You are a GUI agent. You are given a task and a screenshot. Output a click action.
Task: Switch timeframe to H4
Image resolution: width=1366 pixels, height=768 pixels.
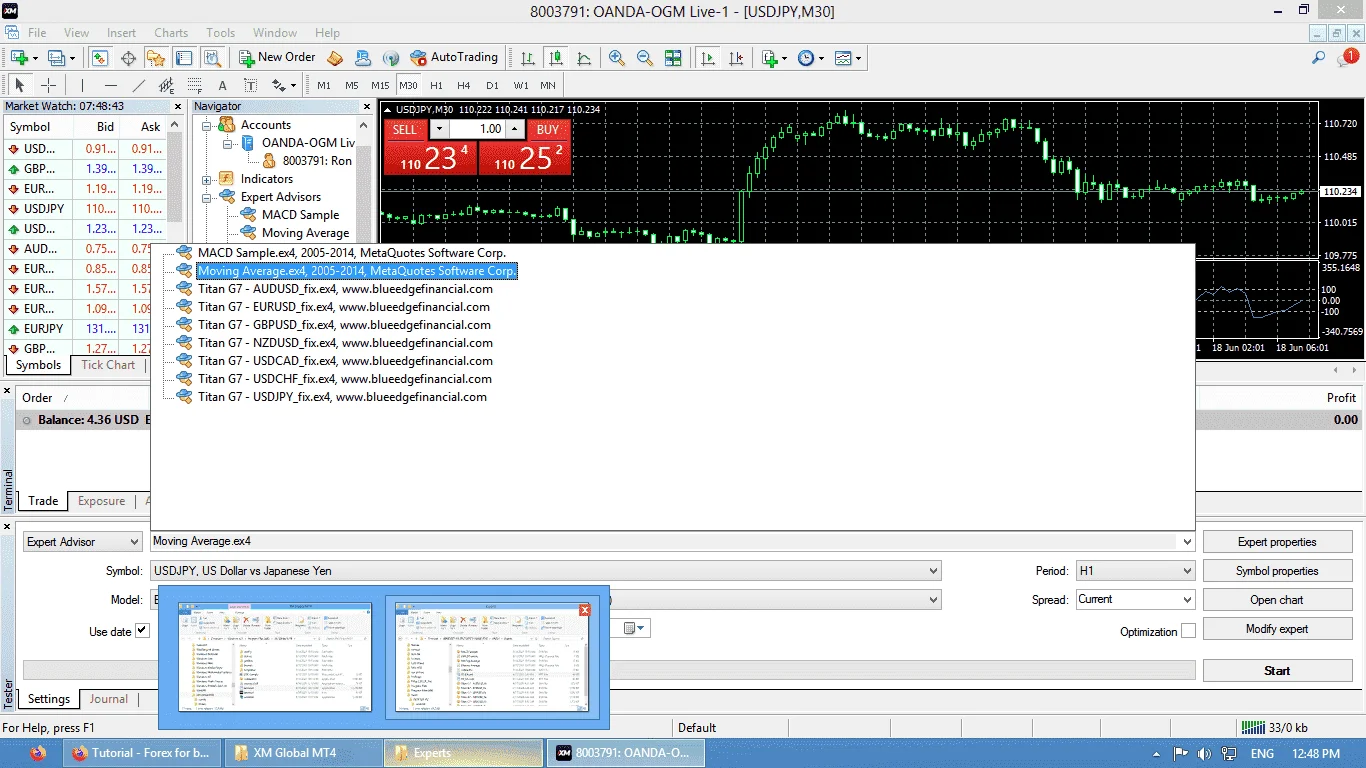(x=464, y=85)
